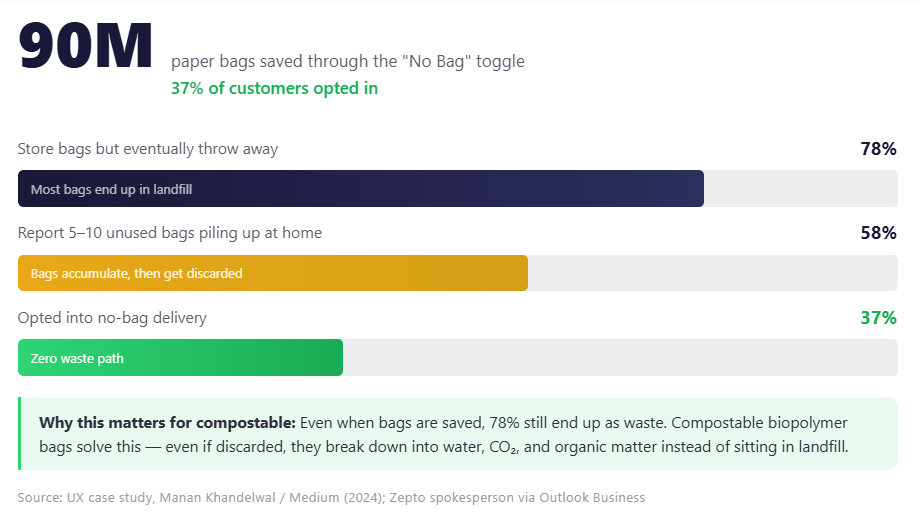The height and width of the screenshot is (512, 920).
Task: Click the bold 58% value
Action: coord(878,233)
